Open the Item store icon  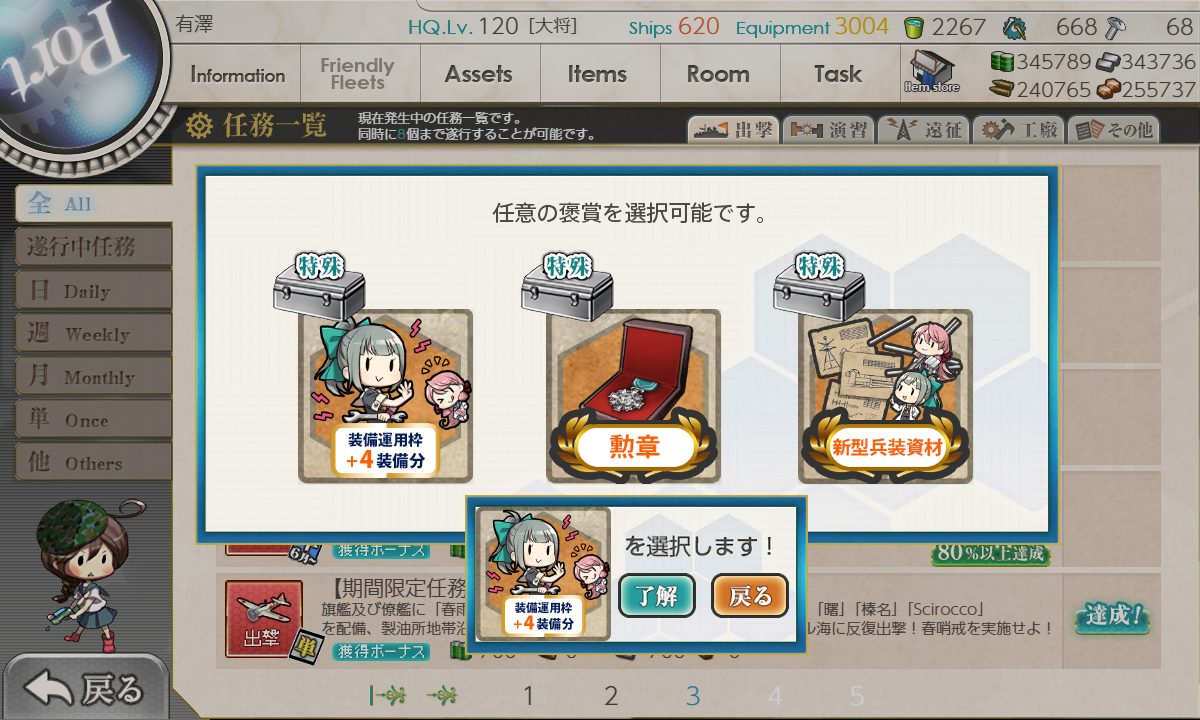[931, 72]
